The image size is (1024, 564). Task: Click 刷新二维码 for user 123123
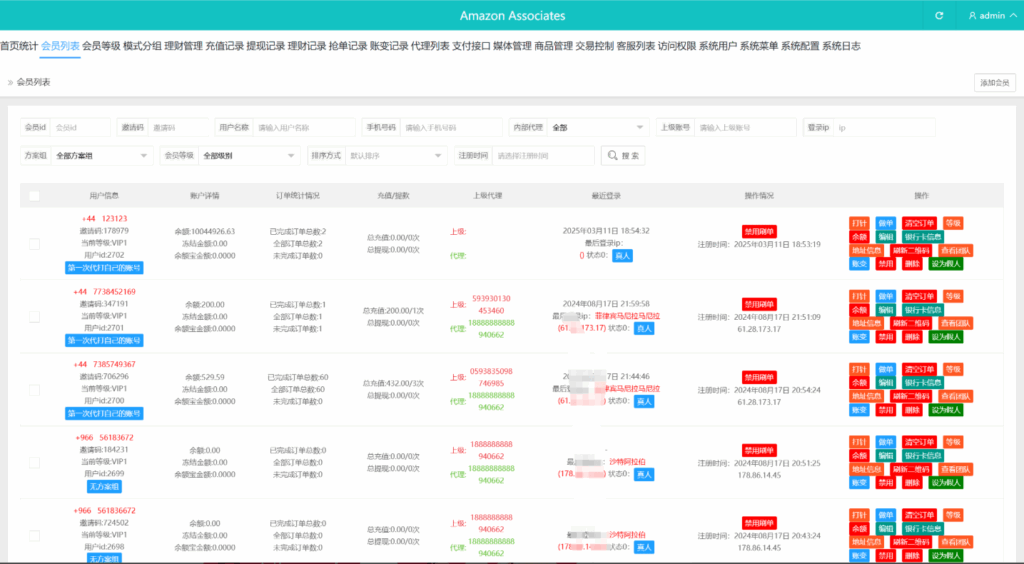coord(910,250)
